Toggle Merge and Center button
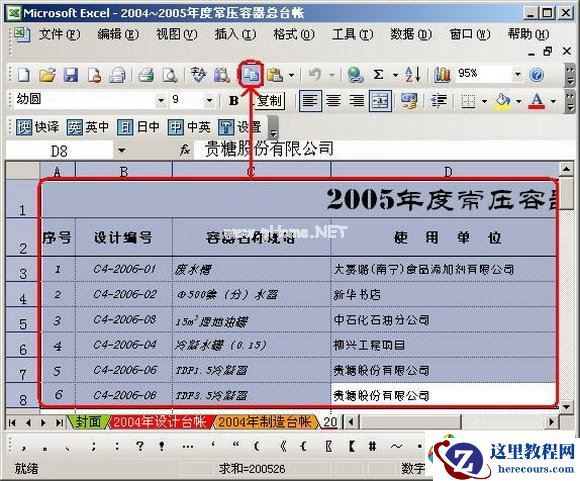Viewport: 580px width, 481px height. click(x=380, y=100)
